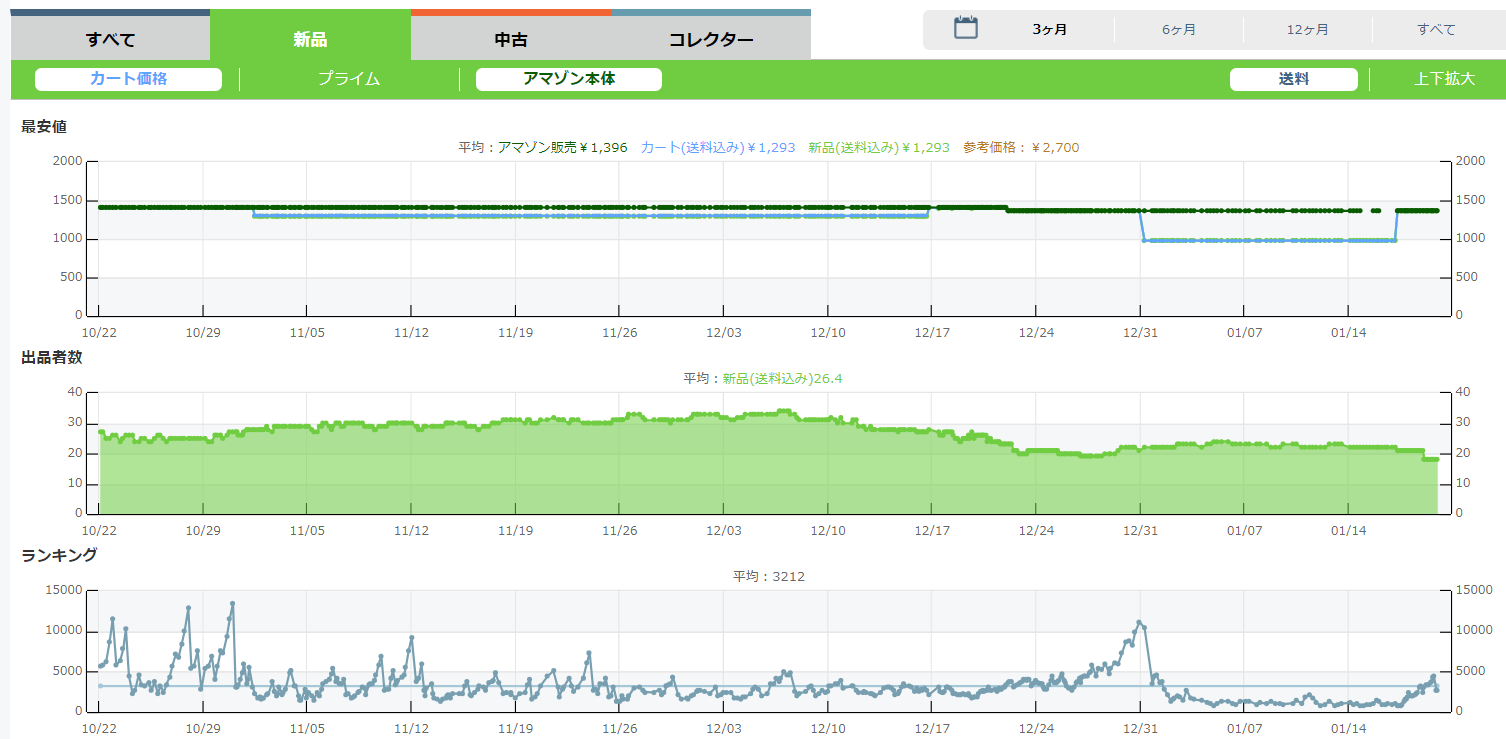This screenshot has width=1506, height=739.
Task: Select the 3ヶ月 time range
Action: point(1050,30)
